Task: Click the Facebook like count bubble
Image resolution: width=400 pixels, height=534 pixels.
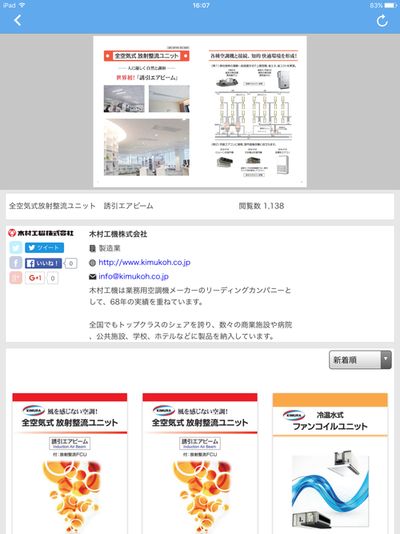Action: coord(71,263)
